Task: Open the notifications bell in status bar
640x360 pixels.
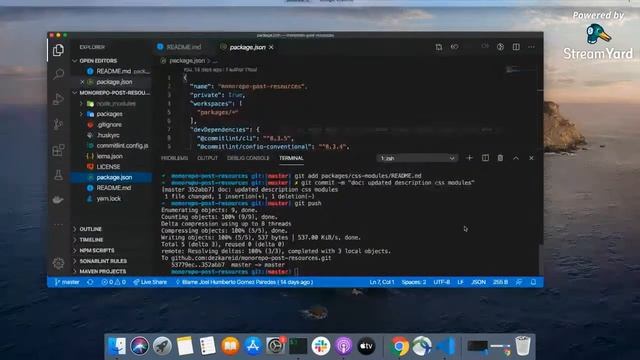Action: (533, 282)
